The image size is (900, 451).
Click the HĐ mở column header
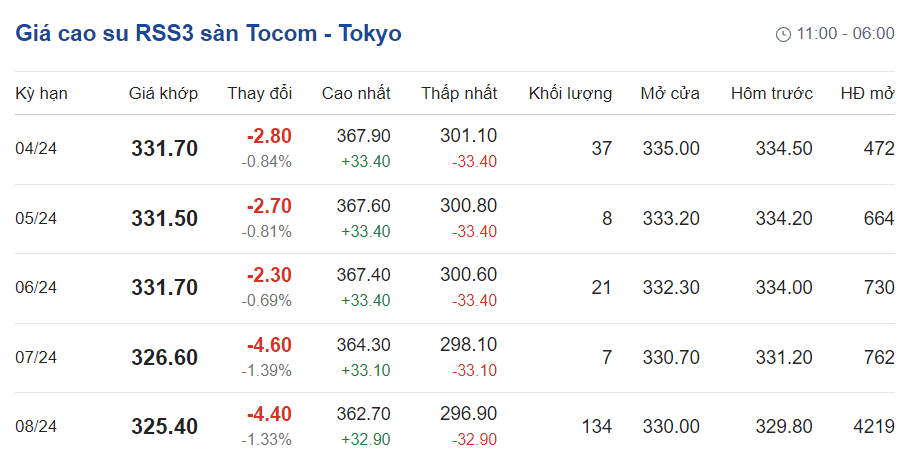point(867,94)
